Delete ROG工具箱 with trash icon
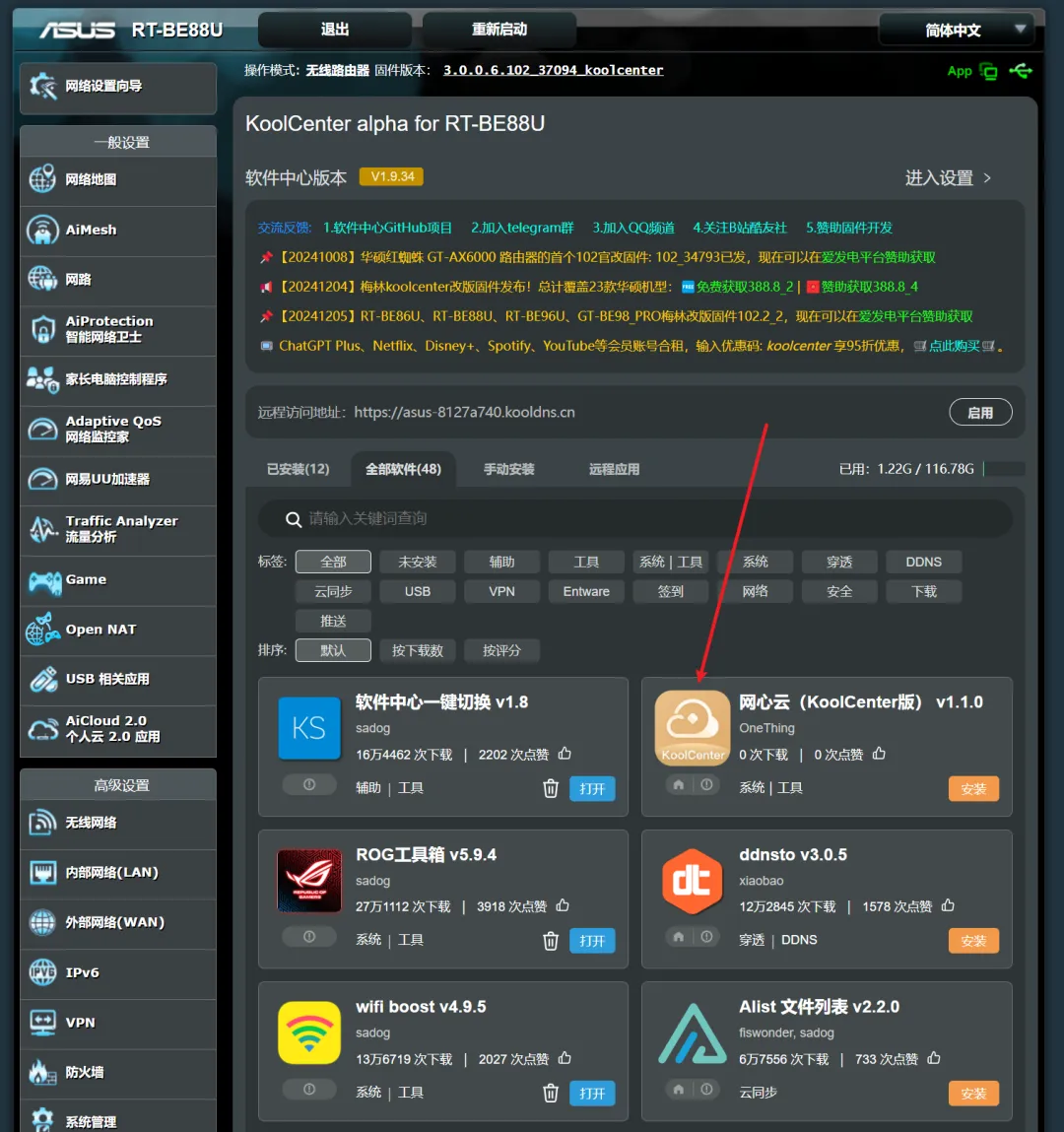This screenshot has width=1064, height=1132. [x=551, y=941]
